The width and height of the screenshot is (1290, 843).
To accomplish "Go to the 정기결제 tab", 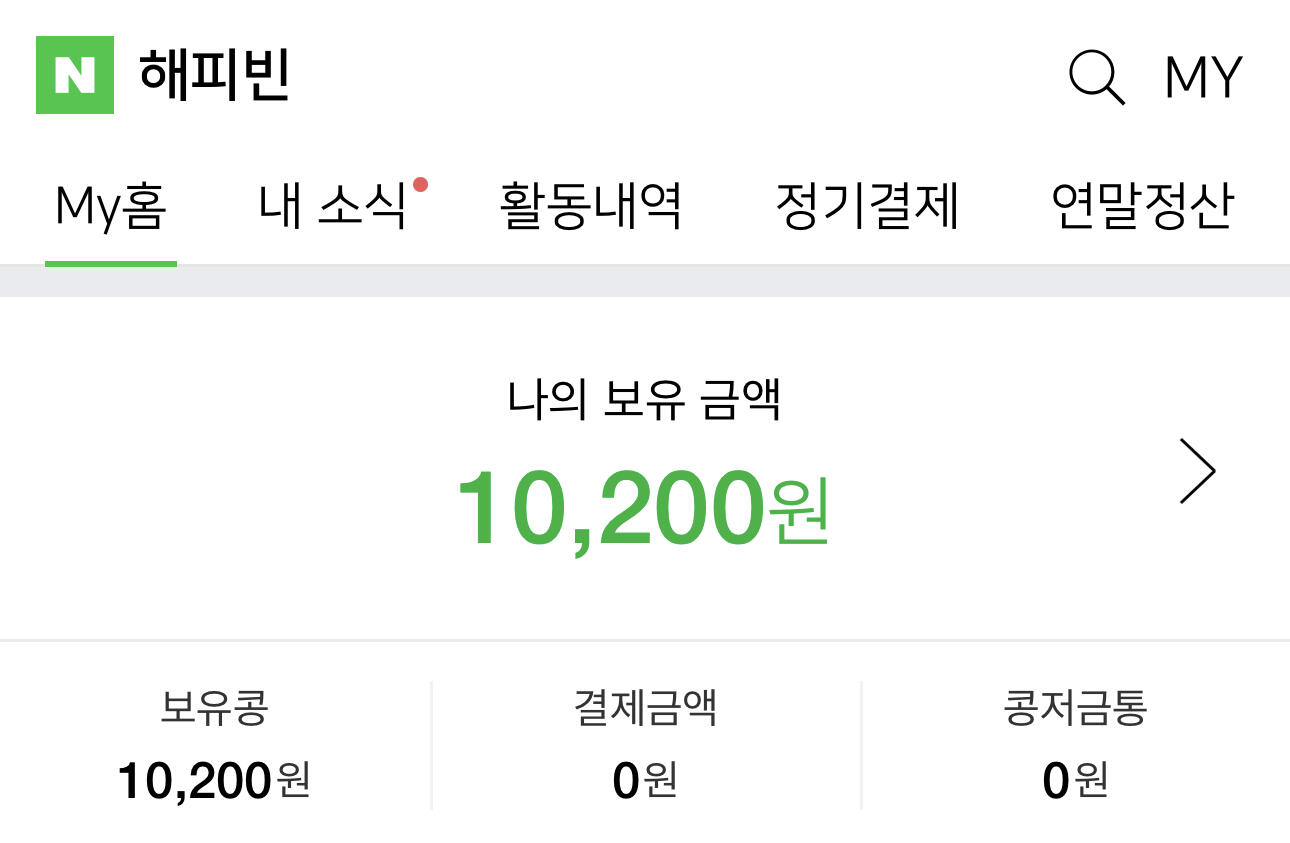I will point(867,207).
